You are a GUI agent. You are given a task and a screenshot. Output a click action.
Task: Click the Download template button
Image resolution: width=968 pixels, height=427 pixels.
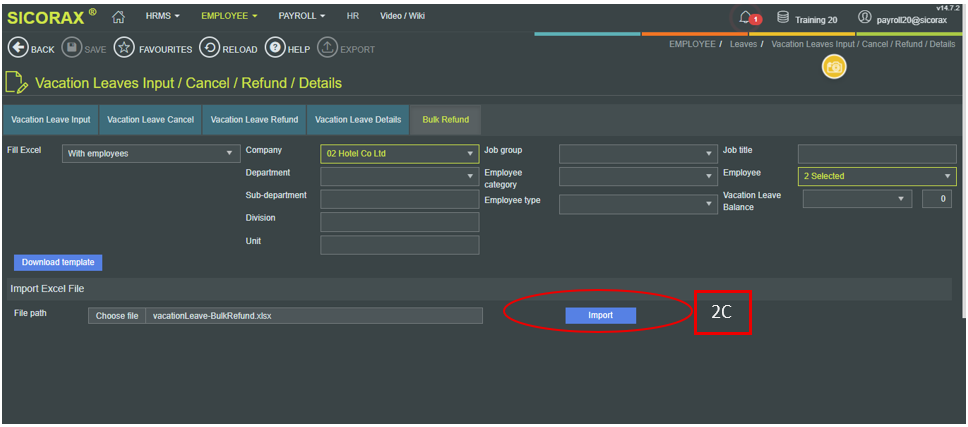click(x=58, y=262)
